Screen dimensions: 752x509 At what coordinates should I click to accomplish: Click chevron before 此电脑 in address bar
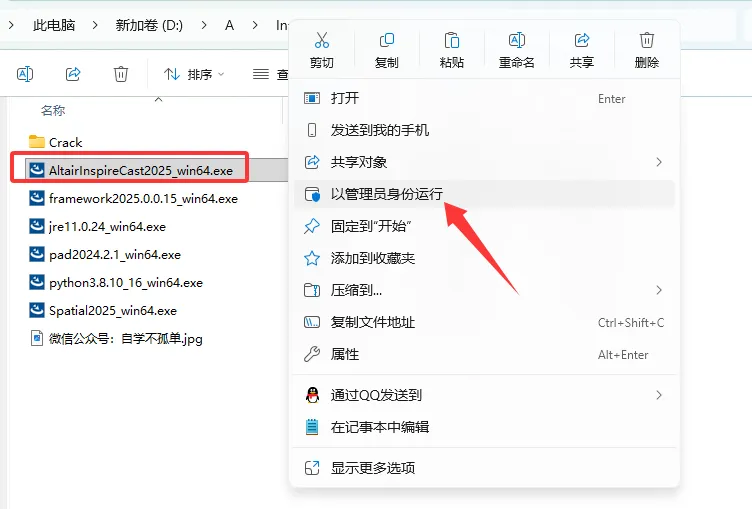pyautogui.click(x=11, y=25)
